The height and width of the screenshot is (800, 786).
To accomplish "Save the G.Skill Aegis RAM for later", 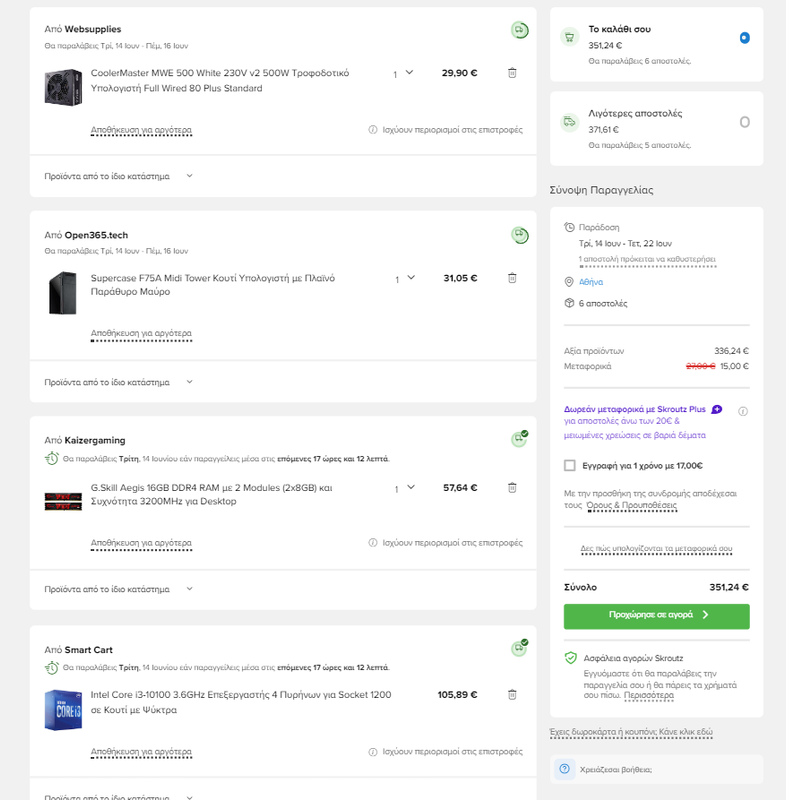I will click(141, 543).
